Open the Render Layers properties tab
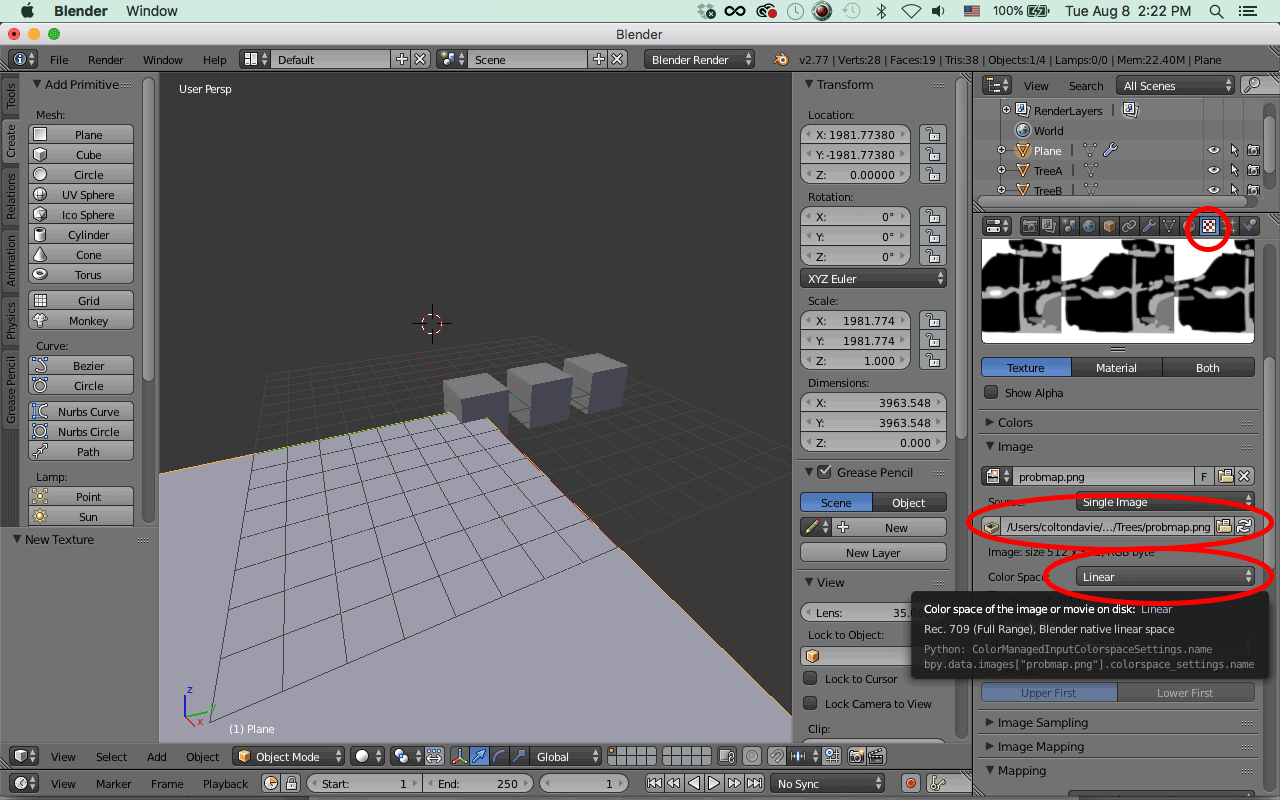 [1049, 226]
